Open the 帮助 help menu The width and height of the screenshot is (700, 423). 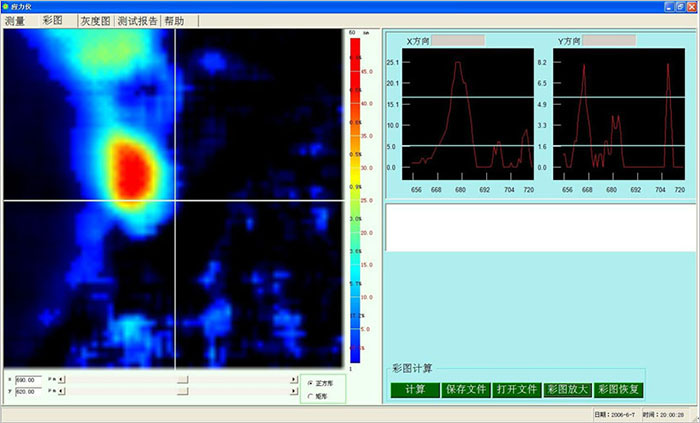(175, 21)
